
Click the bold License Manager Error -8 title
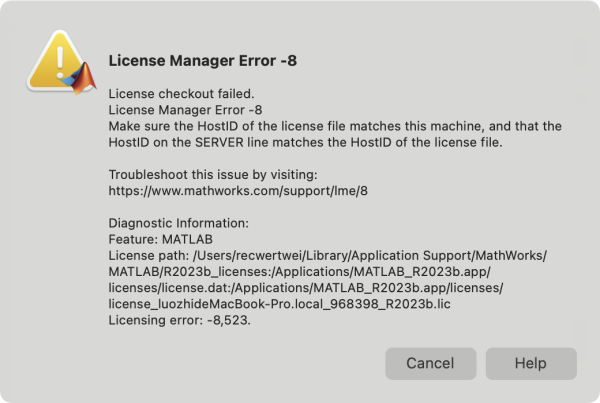point(203,60)
